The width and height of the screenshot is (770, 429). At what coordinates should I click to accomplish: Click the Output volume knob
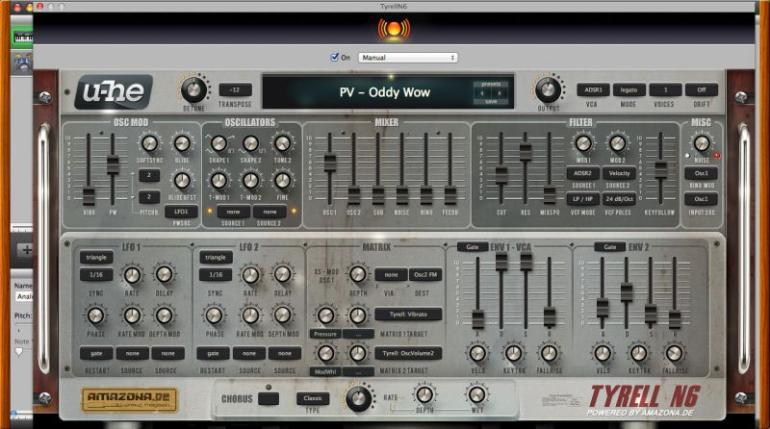coord(548,90)
